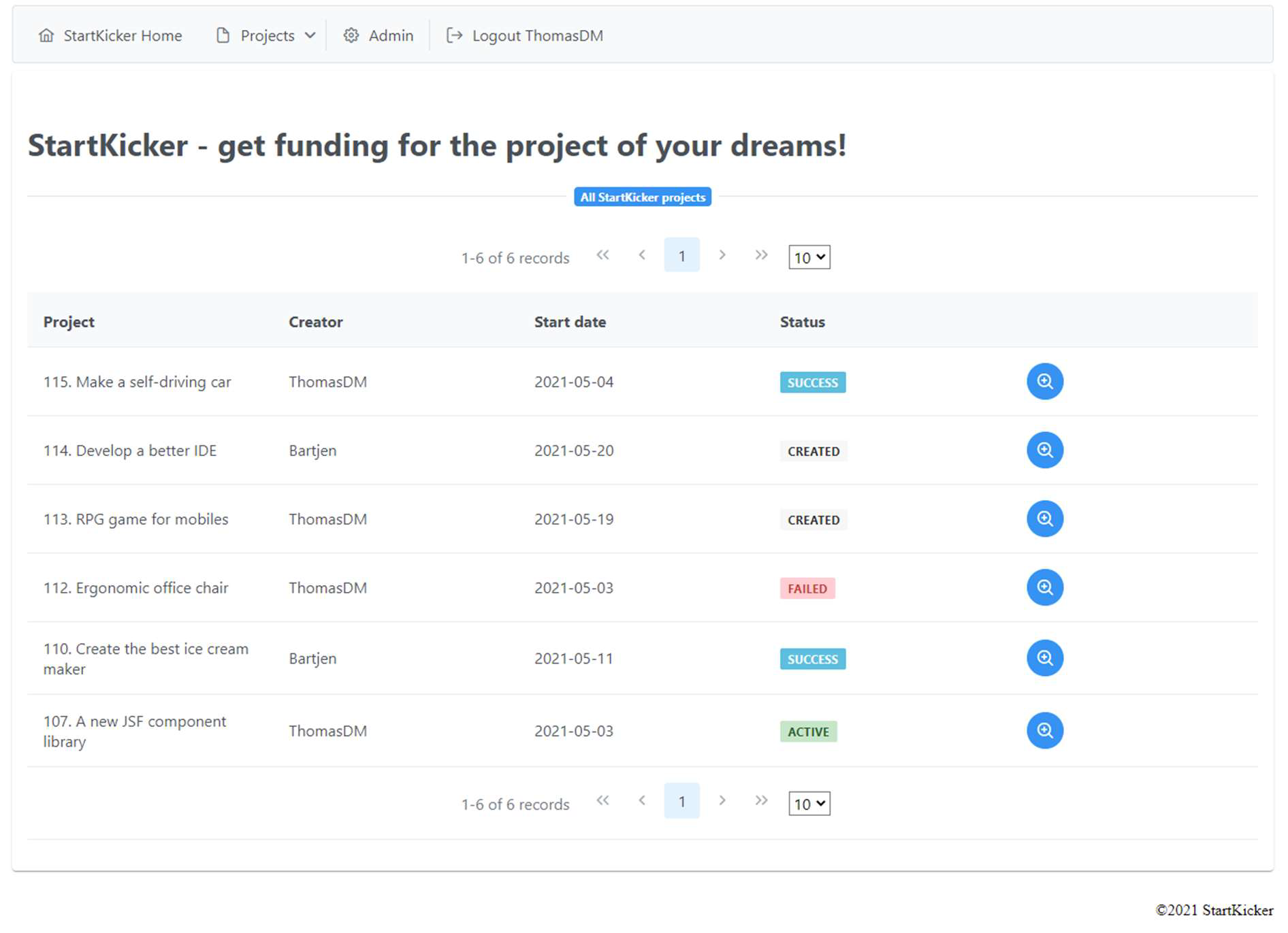Open top rows-per-page dropdown
1288x933 pixels.
click(809, 257)
